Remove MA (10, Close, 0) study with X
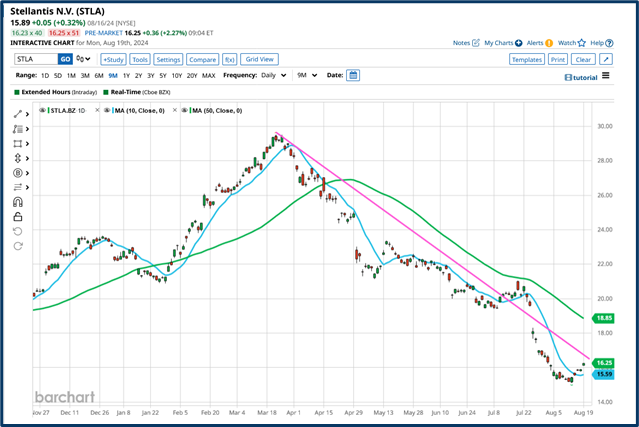 pyautogui.click(x=174, y=110)
